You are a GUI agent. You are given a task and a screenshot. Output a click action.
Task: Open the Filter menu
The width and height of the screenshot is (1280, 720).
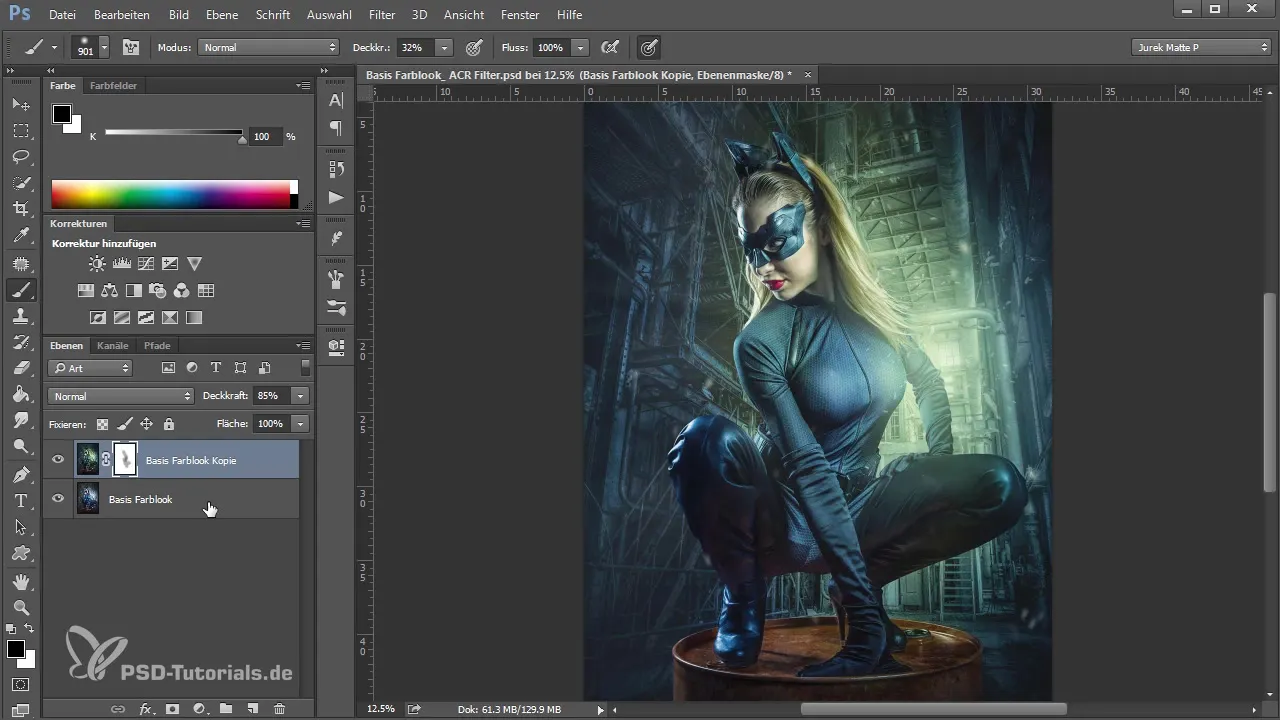382,15
